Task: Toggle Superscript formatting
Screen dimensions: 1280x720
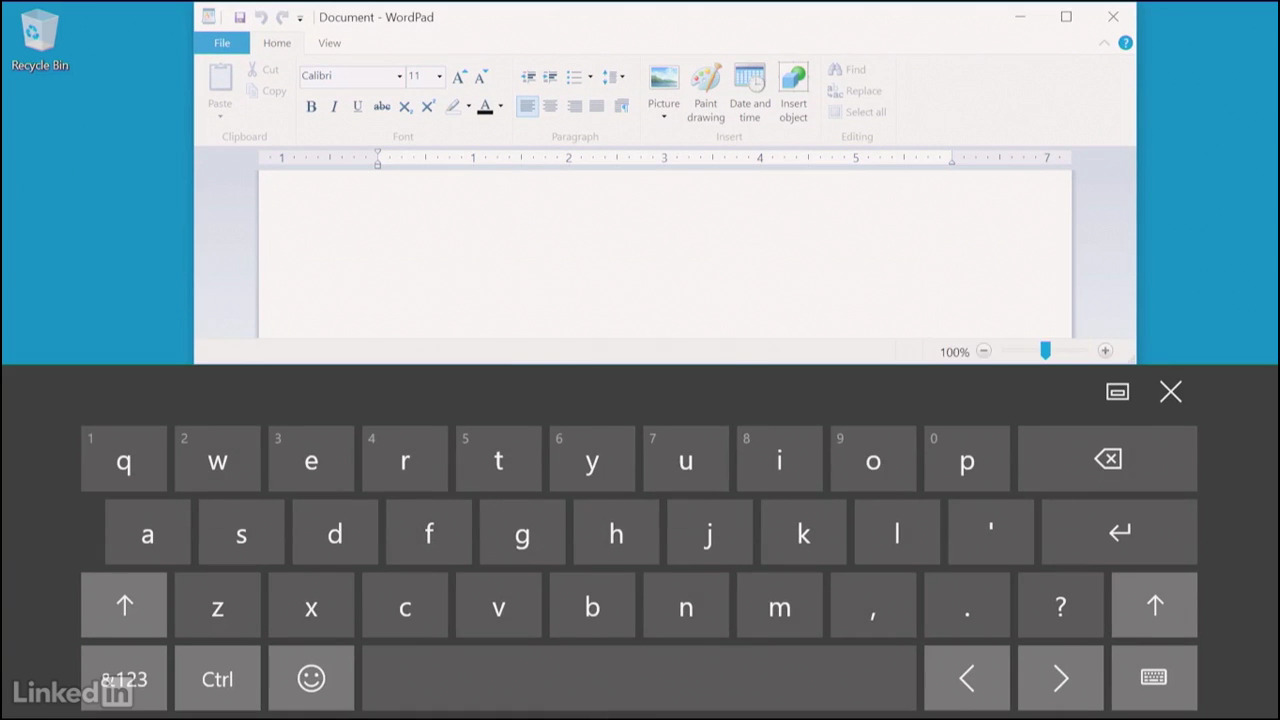Action: click(428, 106)
